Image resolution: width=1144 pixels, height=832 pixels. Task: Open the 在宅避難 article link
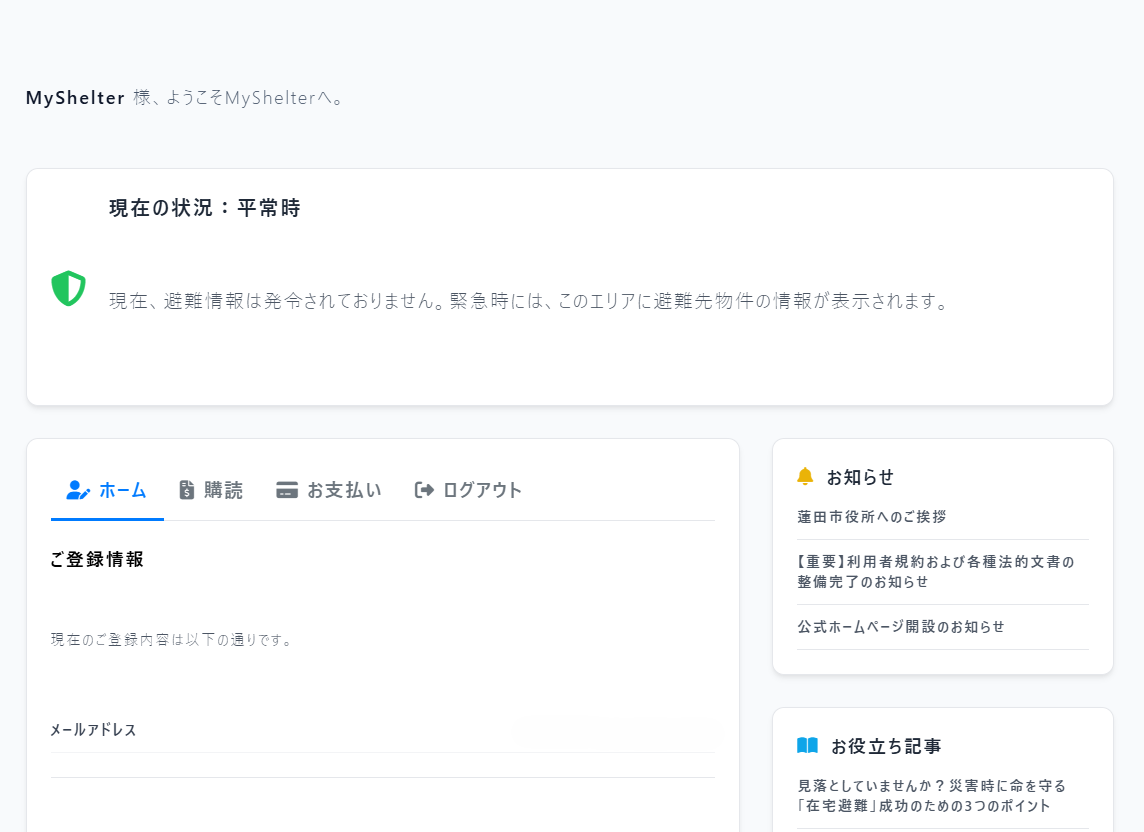click(x=932, y=796)
